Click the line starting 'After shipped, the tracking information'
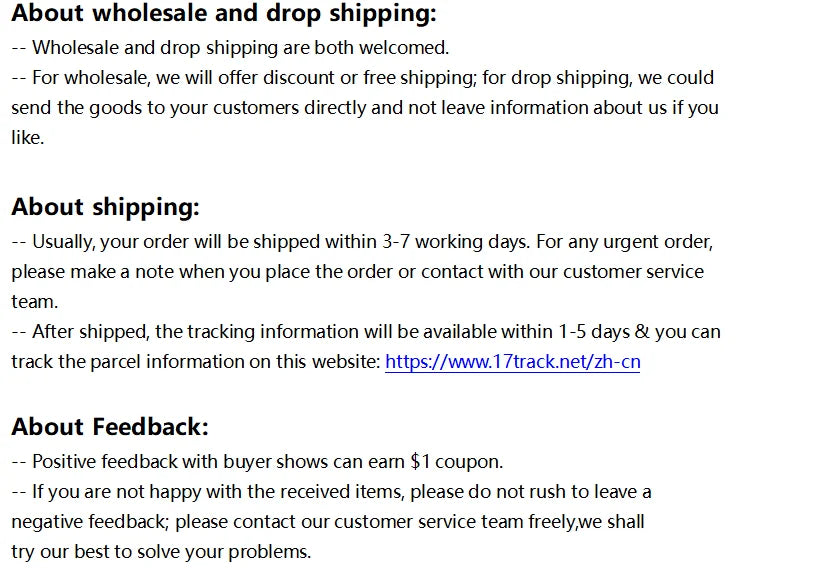The height and width of the screenshot is (572, 828). 365,332
